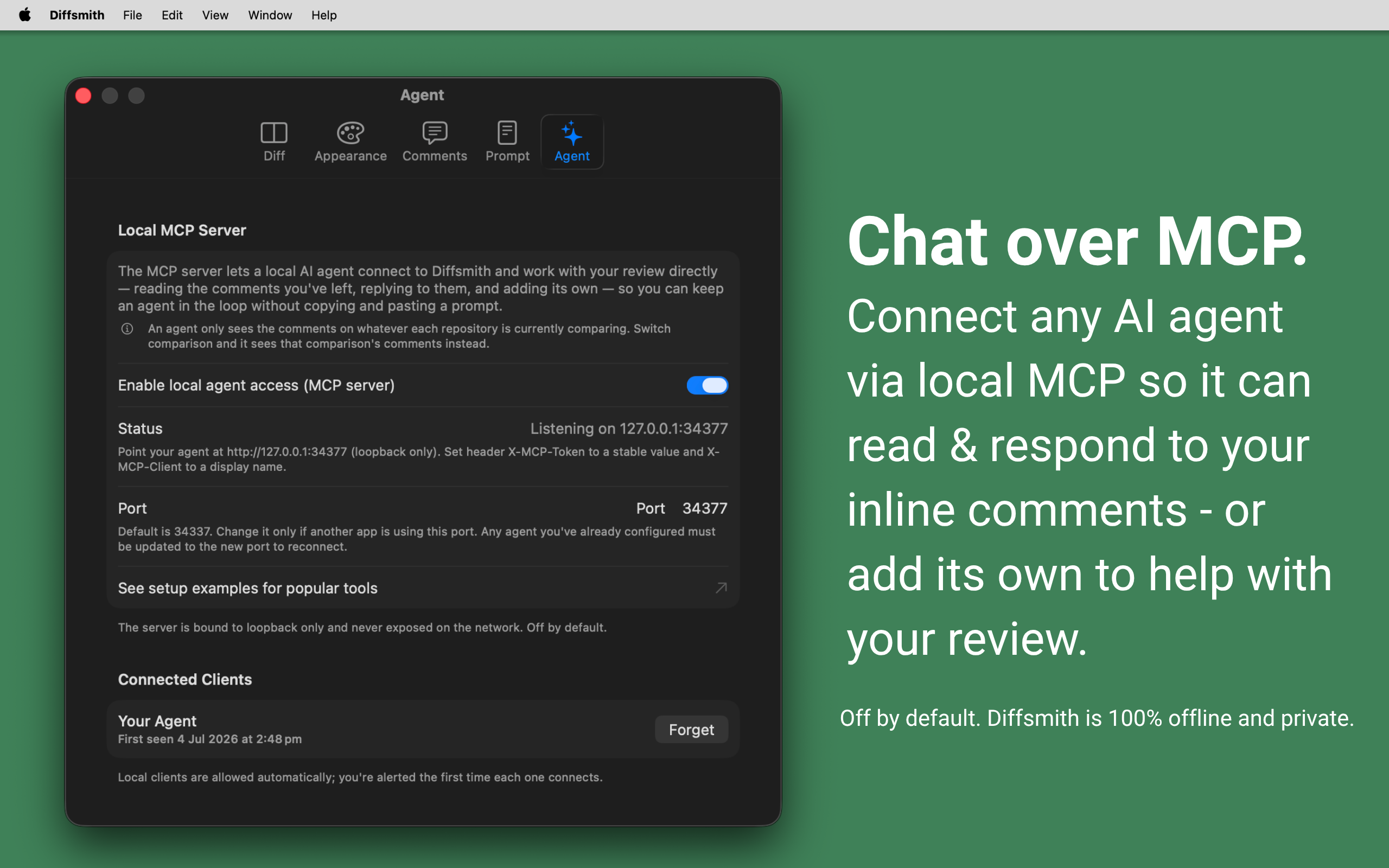The image size is (1389, 868).
Task: Click the Status row label
Action: pyautogui.click(x=140, y=428)
